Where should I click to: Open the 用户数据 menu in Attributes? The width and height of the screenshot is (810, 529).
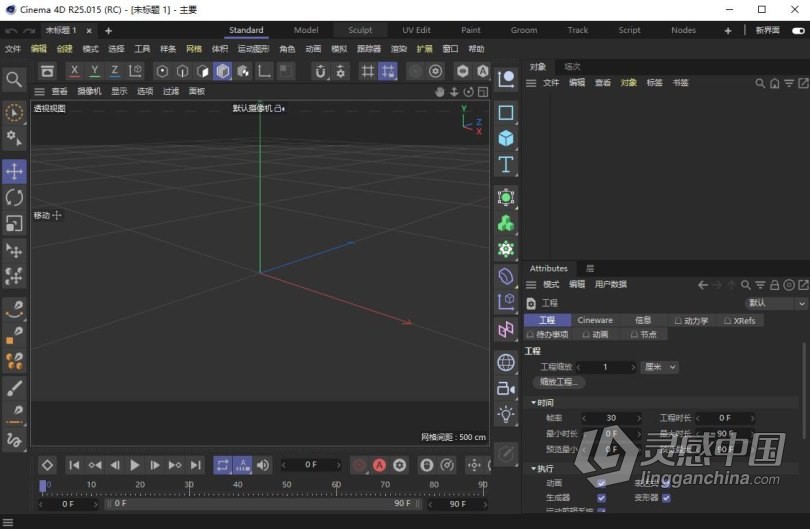pyautogui.click(x=611, y=285)
